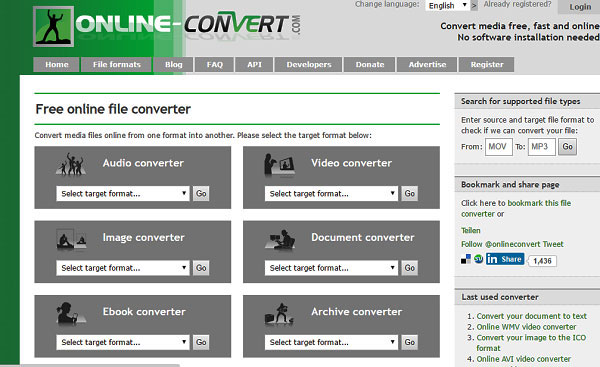Open the FAQ menu tab
This screenshot has width=600, height=367.
214,65
